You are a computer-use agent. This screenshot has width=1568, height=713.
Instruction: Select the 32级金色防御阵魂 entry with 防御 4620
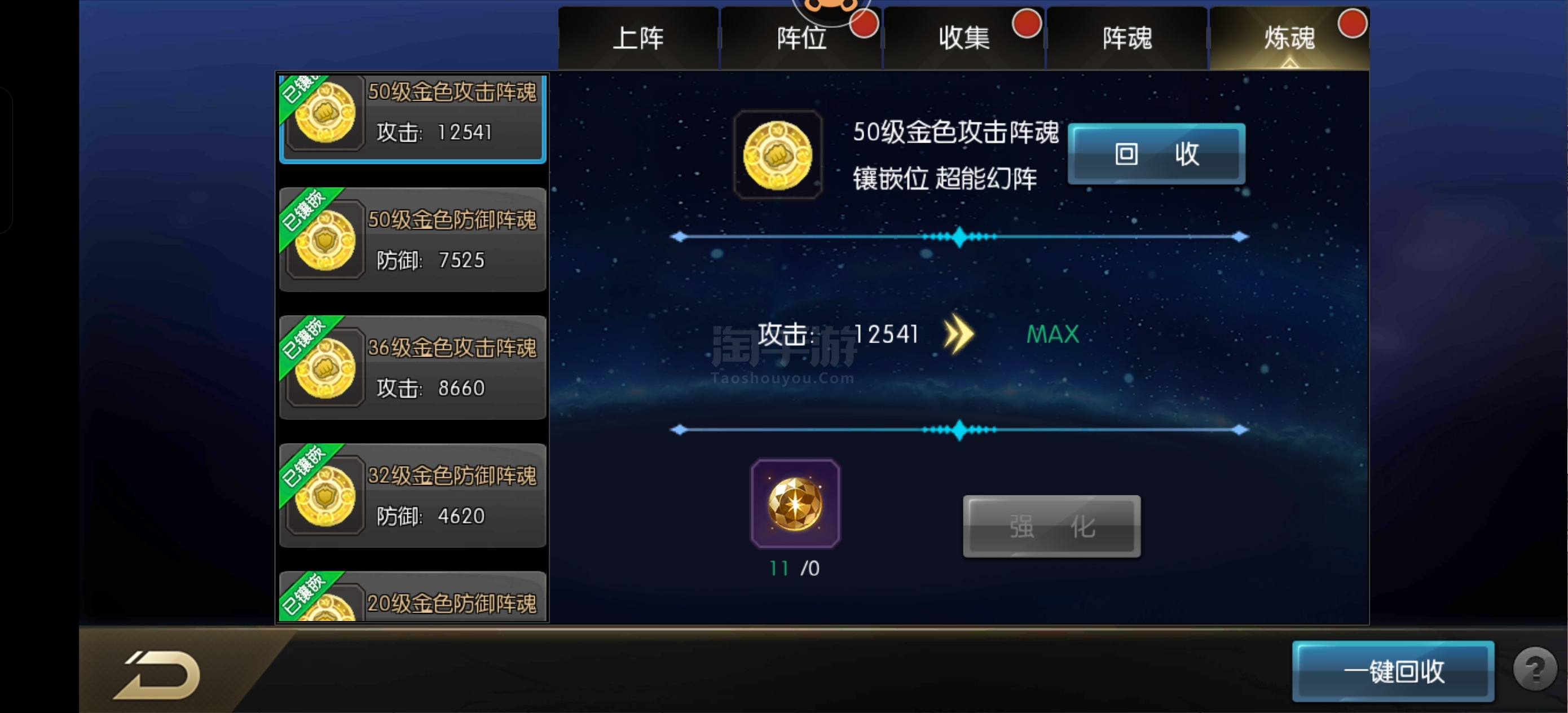pos(413,496)
